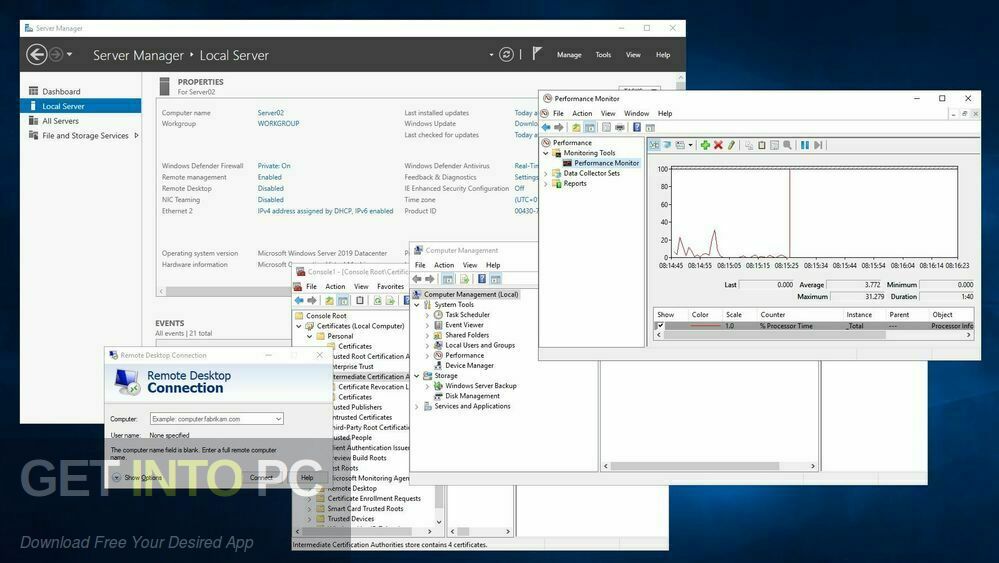Open the Tools menu in Server Manager
Screen dimensions: 999x563
(603, 55)
